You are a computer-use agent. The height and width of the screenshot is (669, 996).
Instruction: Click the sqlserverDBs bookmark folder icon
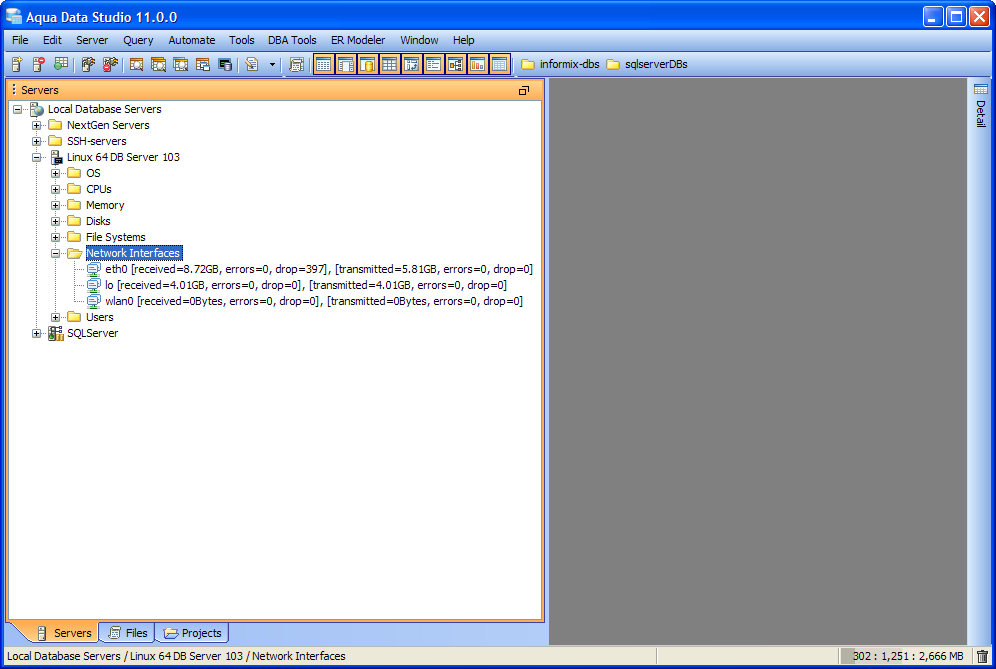coord(613,64)
